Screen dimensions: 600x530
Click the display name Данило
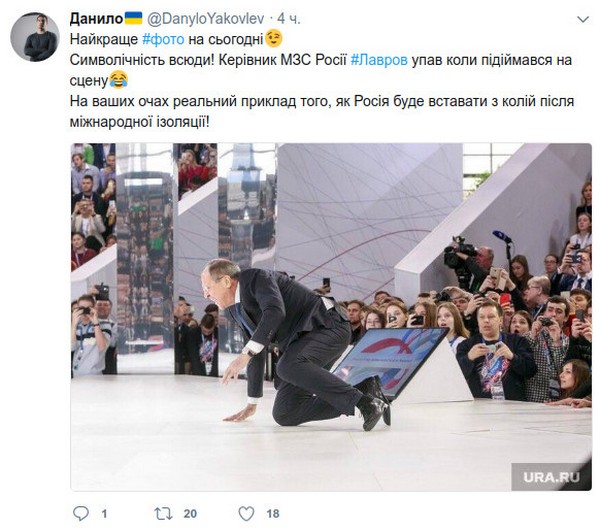[95, 19]
